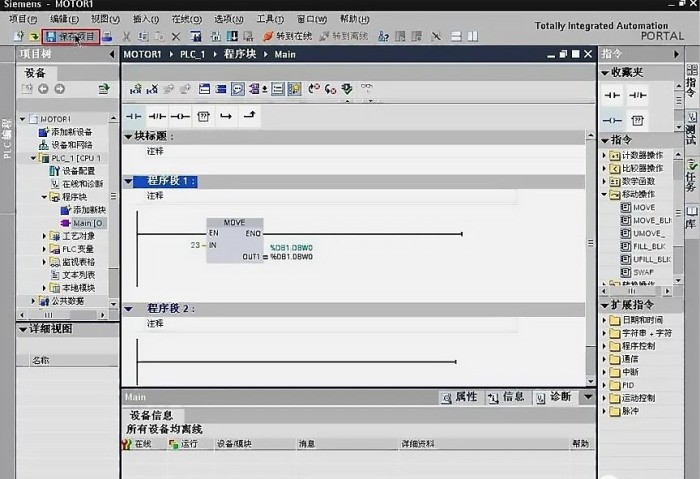Open the PID folder in extended instructions
The width and height of the screenshot is (700, 479).
pos(622,385)
